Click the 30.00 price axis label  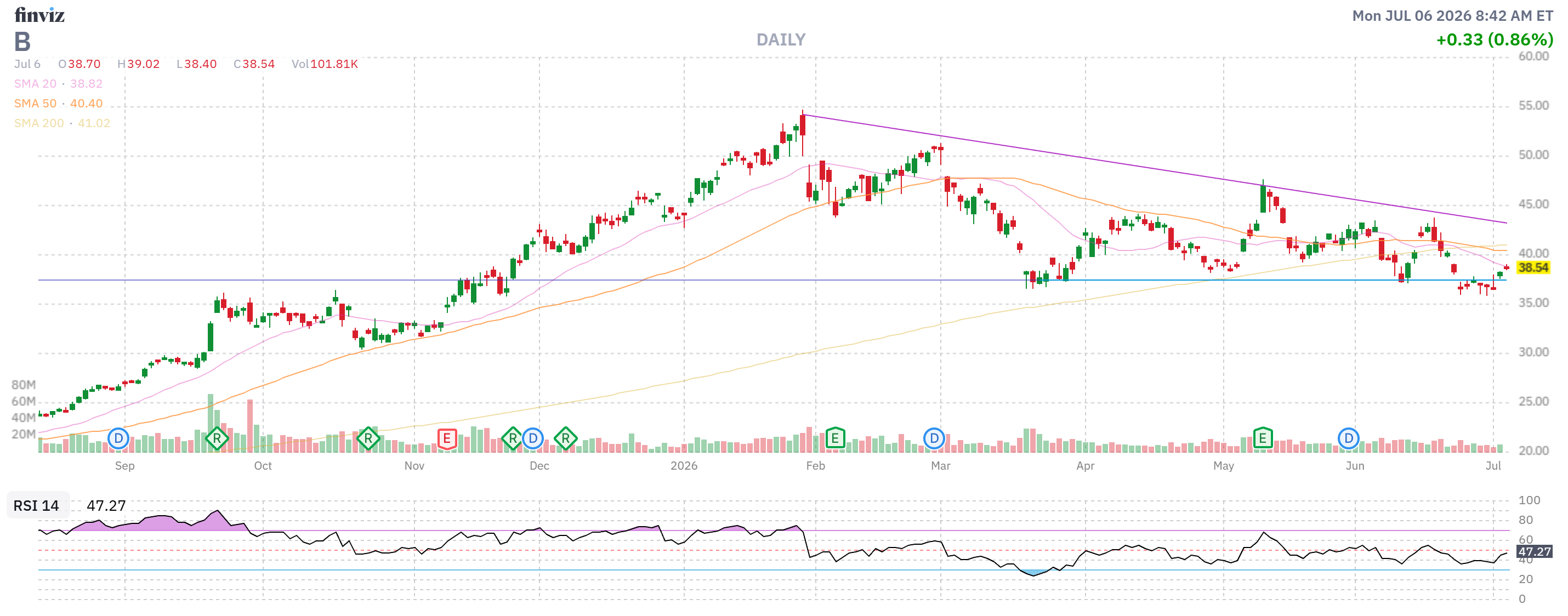pyautogui.click(x=1533, y=352)
